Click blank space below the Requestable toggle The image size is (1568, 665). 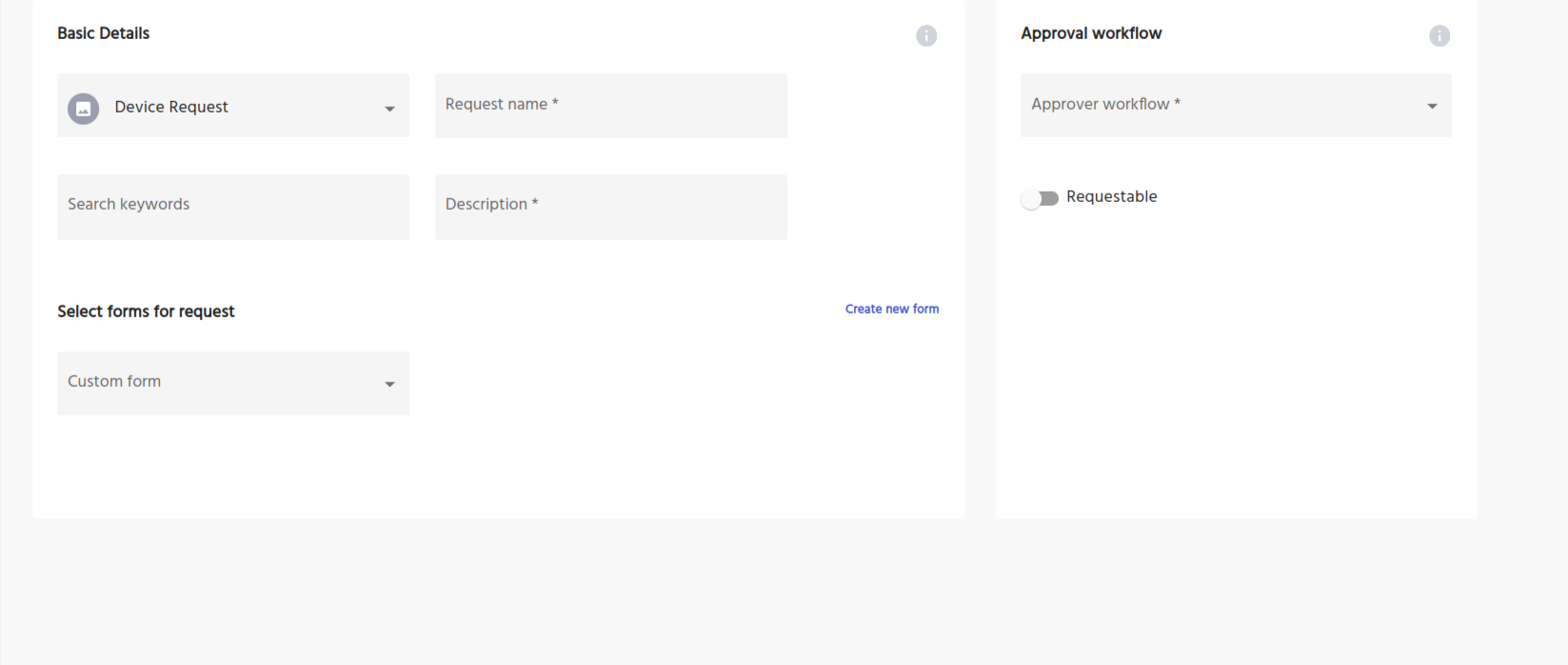coord(1235,362)
